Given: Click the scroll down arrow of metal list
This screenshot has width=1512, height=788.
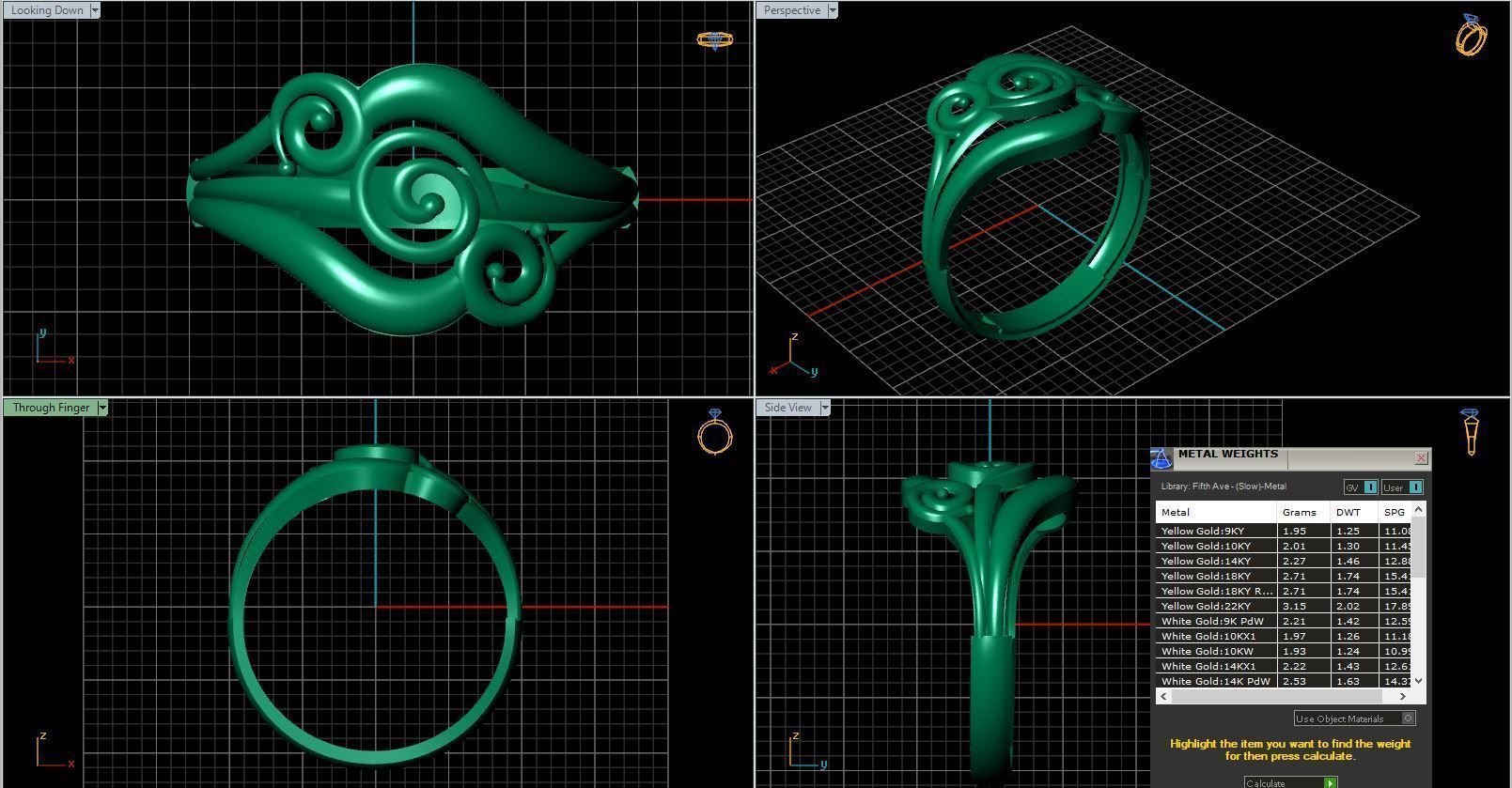Looking at the screenshot, I should (1419, 681).
